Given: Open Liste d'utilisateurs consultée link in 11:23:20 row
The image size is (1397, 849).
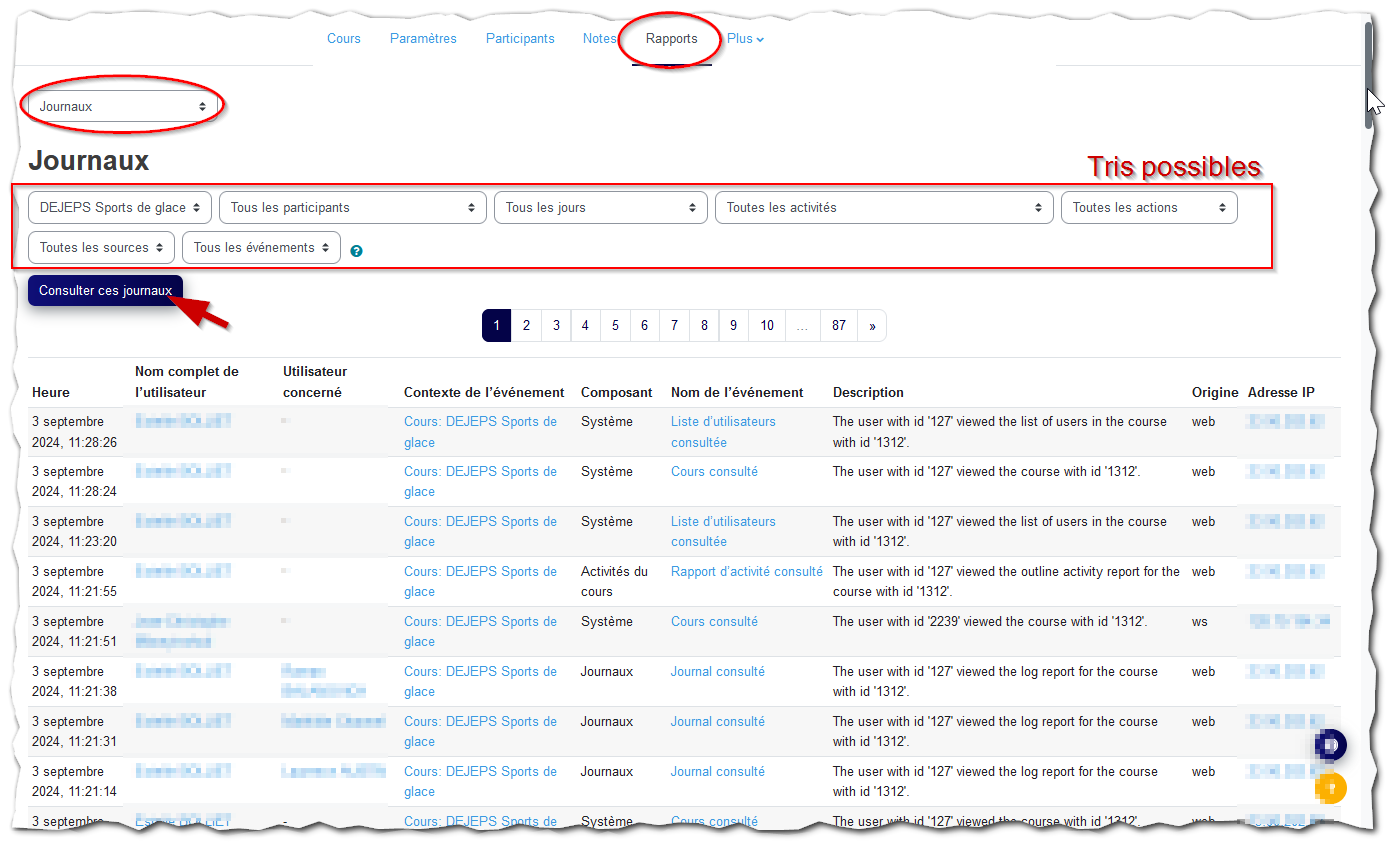Looking at the screenshot, I should click(723, 532).
